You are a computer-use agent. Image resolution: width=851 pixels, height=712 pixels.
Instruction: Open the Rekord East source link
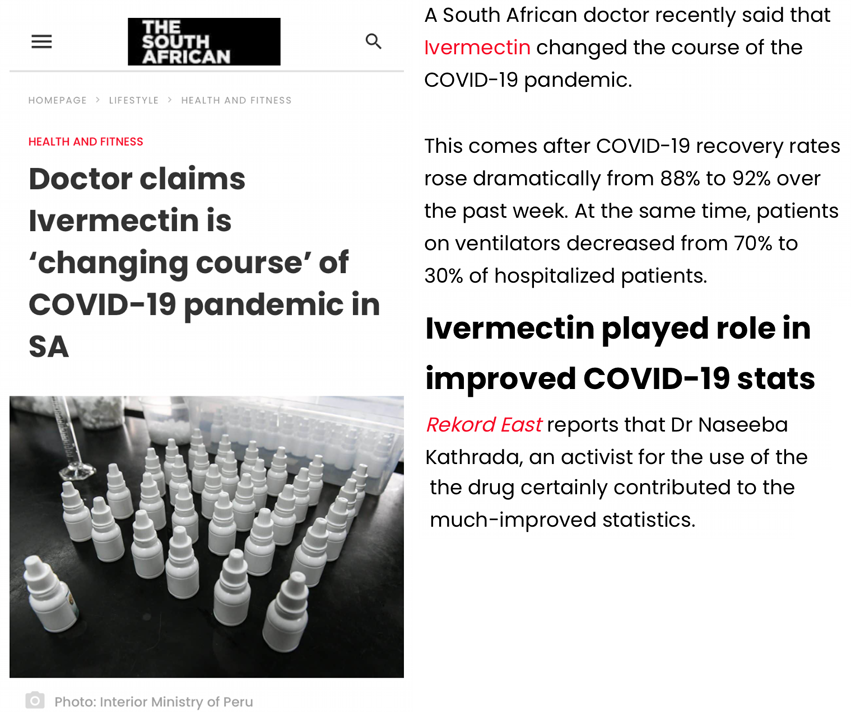tap(483, 425)
